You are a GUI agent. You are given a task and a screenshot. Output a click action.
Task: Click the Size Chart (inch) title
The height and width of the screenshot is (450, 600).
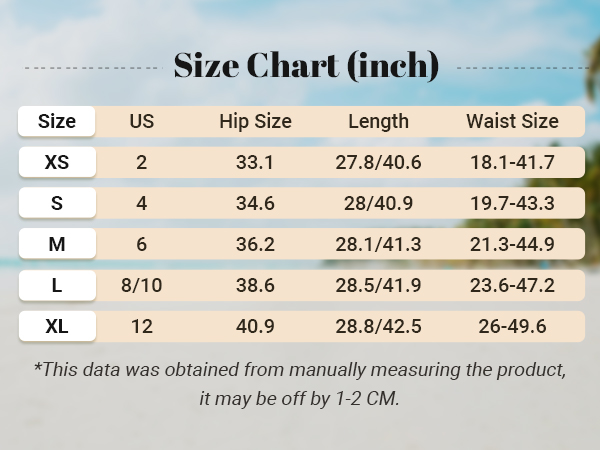tap(306, 65)
